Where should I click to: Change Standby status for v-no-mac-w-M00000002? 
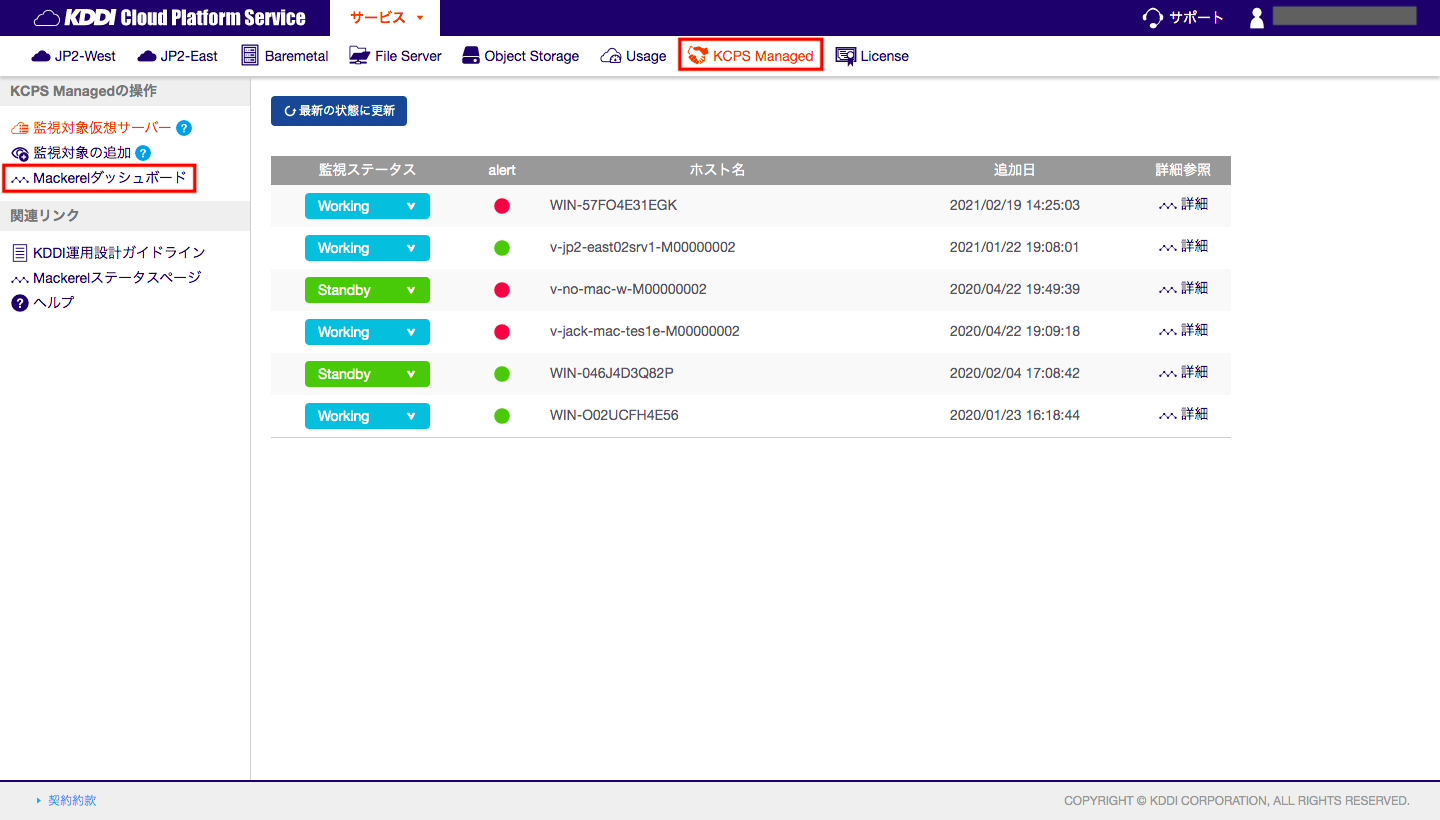coord(367,290)
